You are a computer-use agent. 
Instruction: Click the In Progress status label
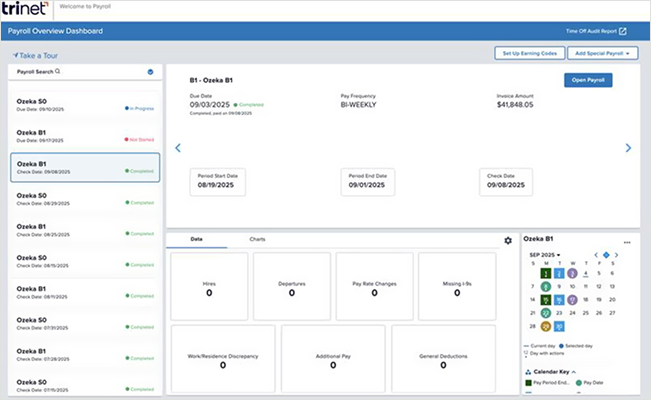(140, 108)
